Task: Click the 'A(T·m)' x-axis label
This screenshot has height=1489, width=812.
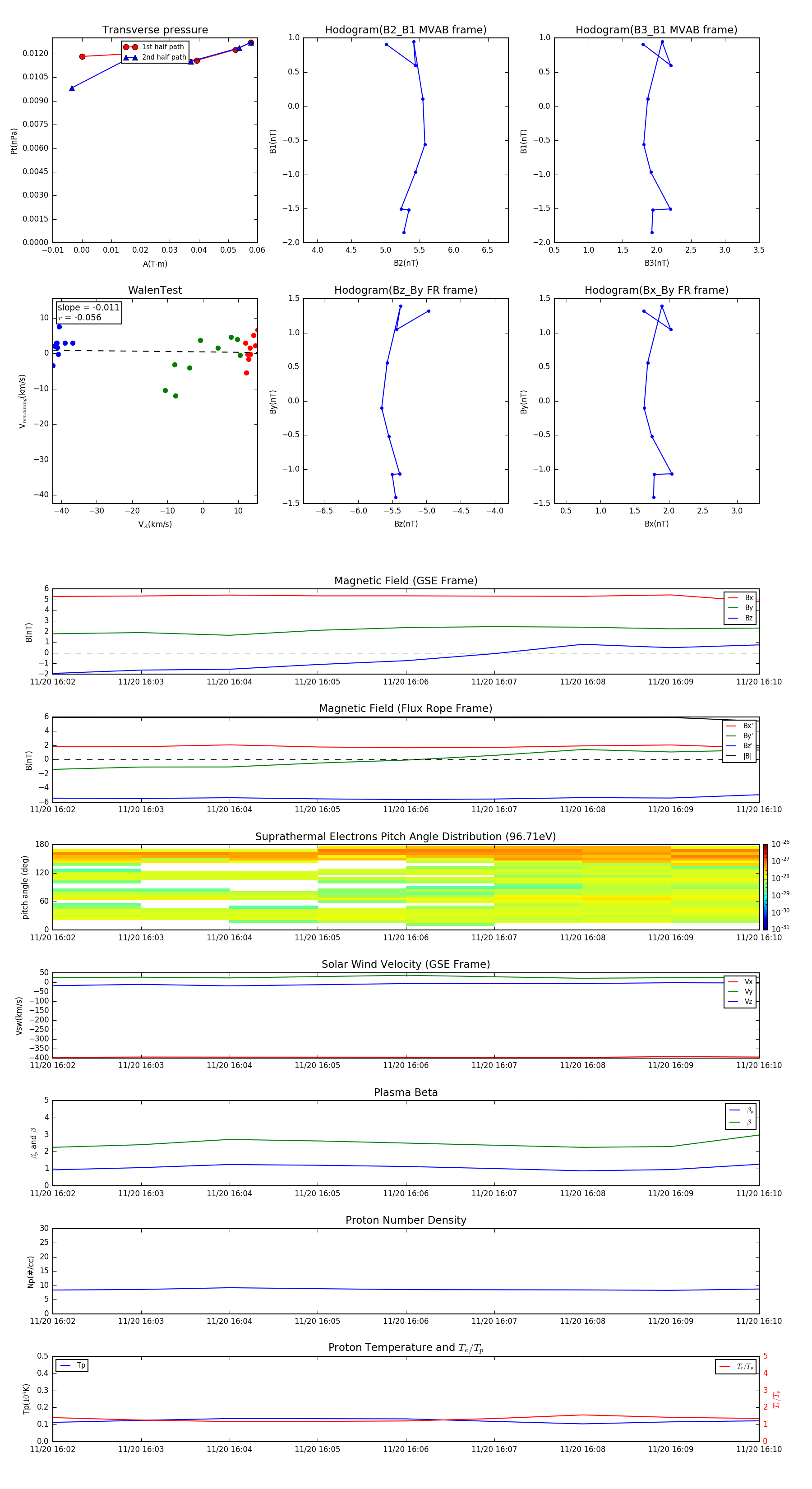Action: point(155,264)
